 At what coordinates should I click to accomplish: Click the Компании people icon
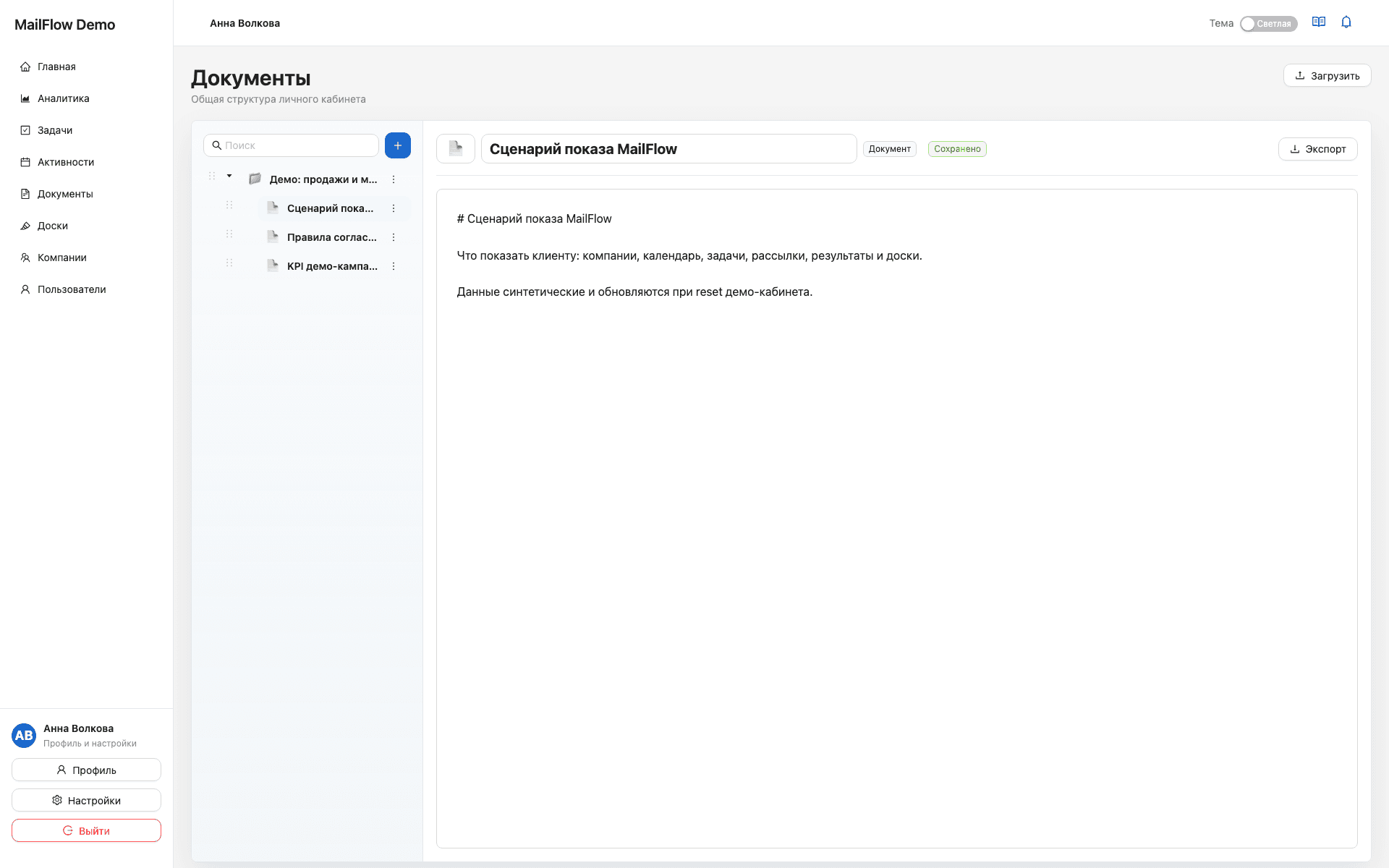25,258
